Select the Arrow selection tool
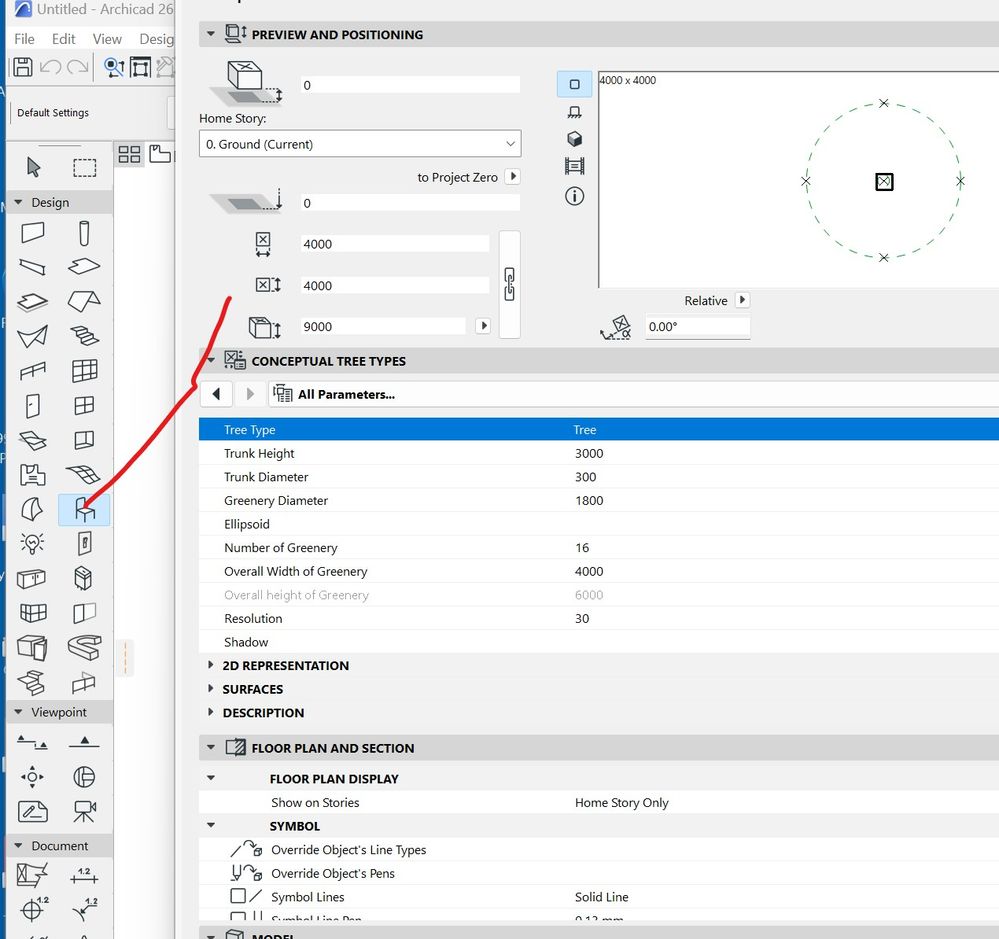The height and width of the screenshot is (939, 999). coord(33,167)
